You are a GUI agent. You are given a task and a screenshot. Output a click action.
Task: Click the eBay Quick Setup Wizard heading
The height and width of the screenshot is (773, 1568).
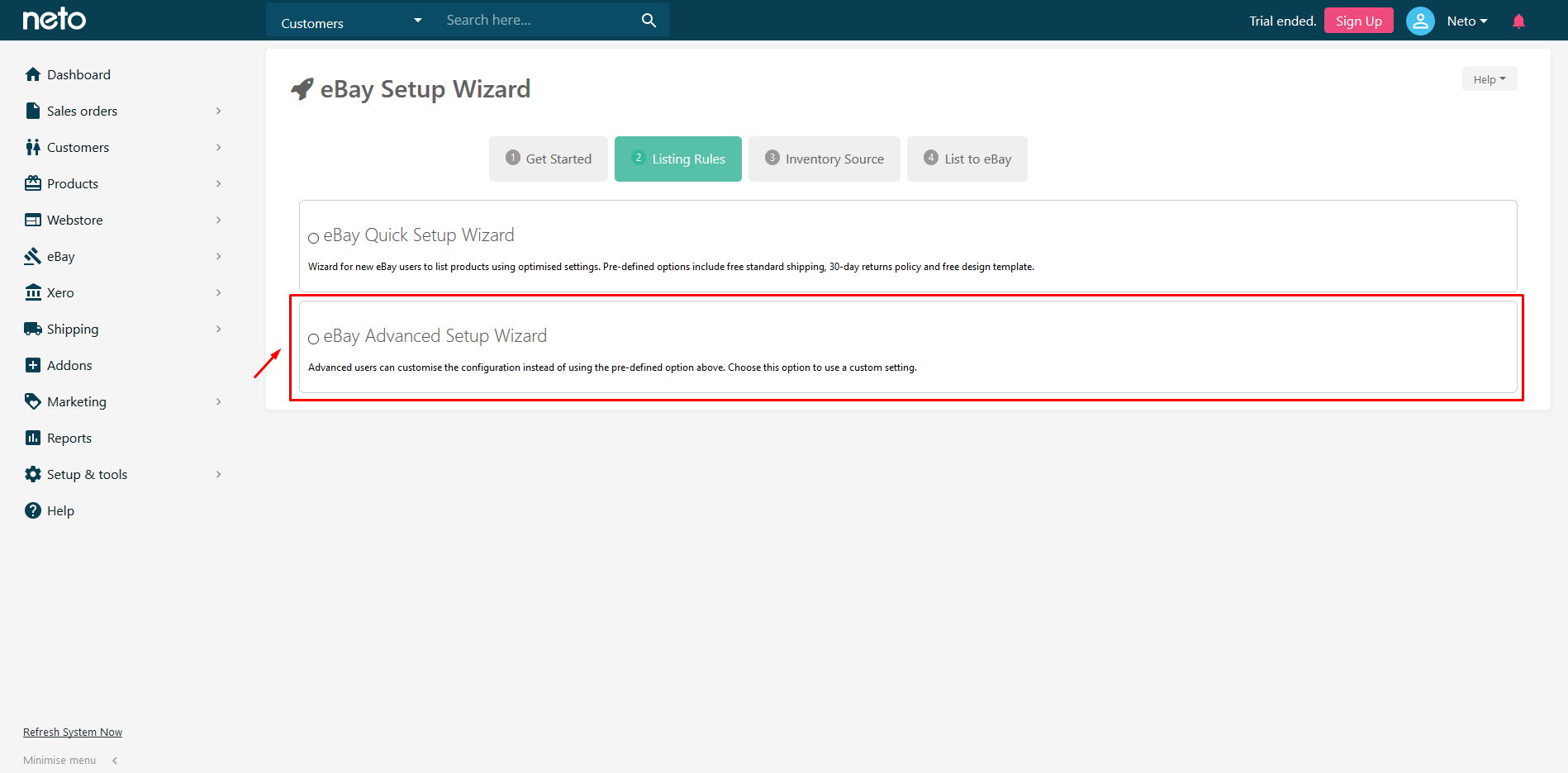pyautogui.click(x=419, y=235)
